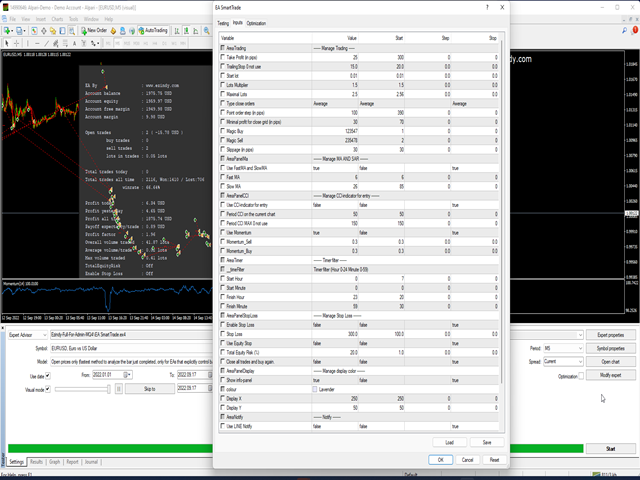Tick the Slow MA checkbox

click(x=222, y=186)
